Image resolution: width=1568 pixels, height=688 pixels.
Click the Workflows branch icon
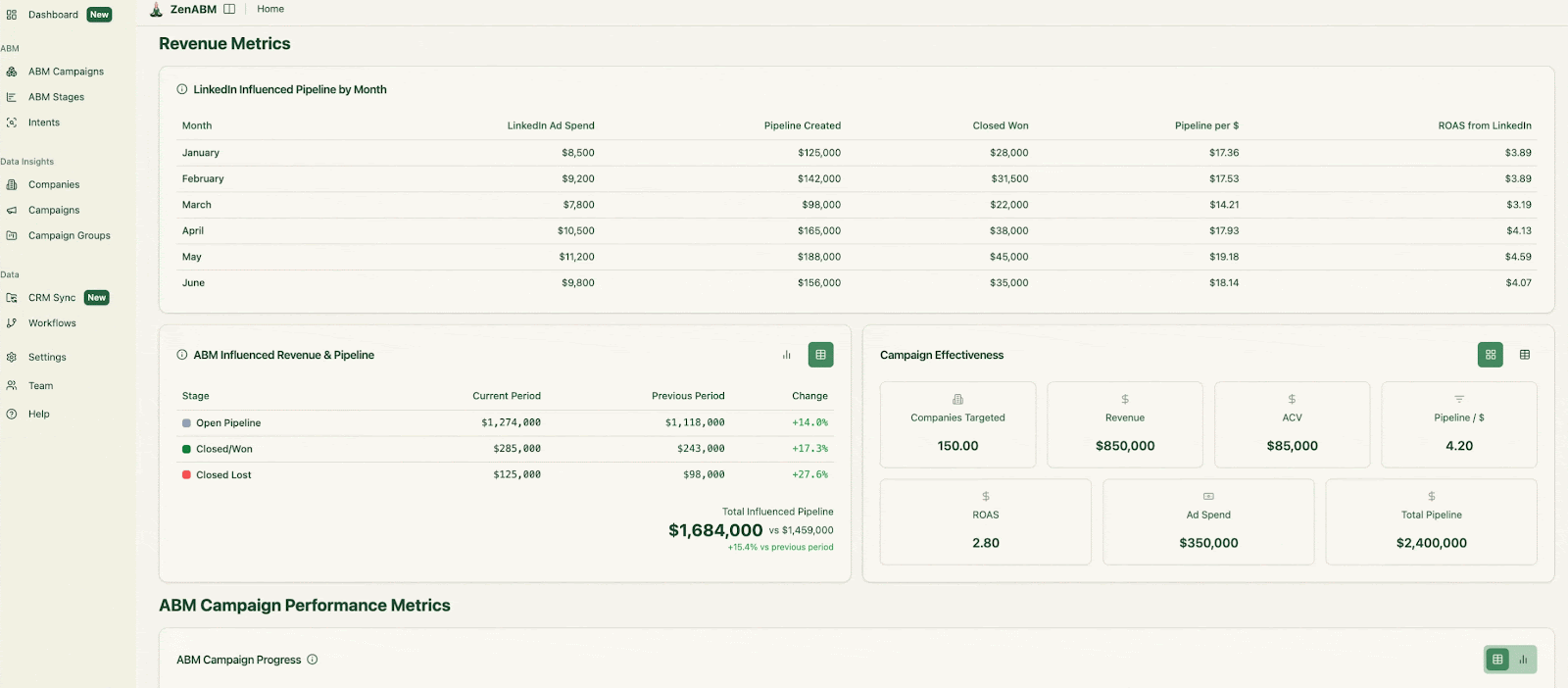click(12, 323)
